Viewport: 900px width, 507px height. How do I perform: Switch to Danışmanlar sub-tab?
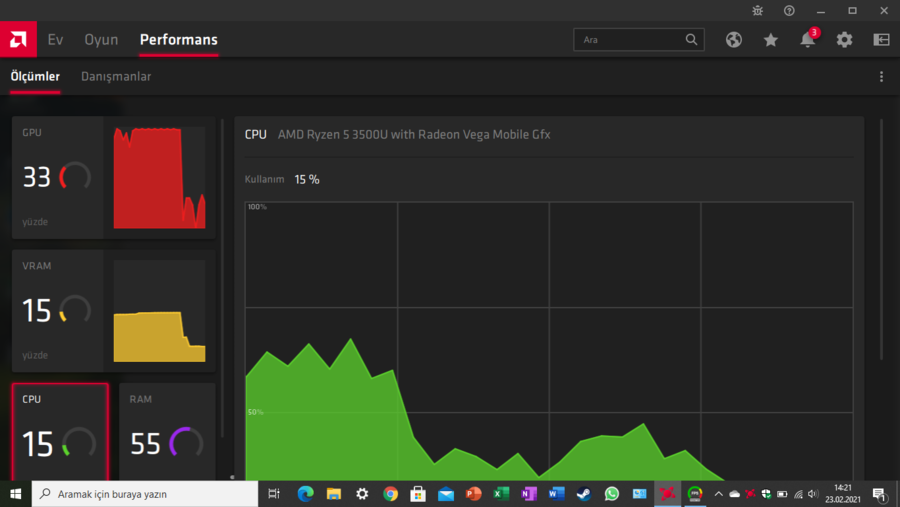pyautogui.click(x=116, y=76)
